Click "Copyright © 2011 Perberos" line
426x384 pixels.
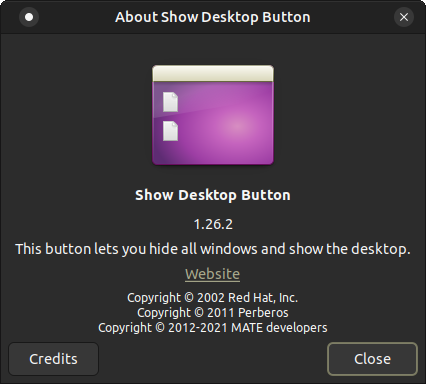[x=213, y=313]
